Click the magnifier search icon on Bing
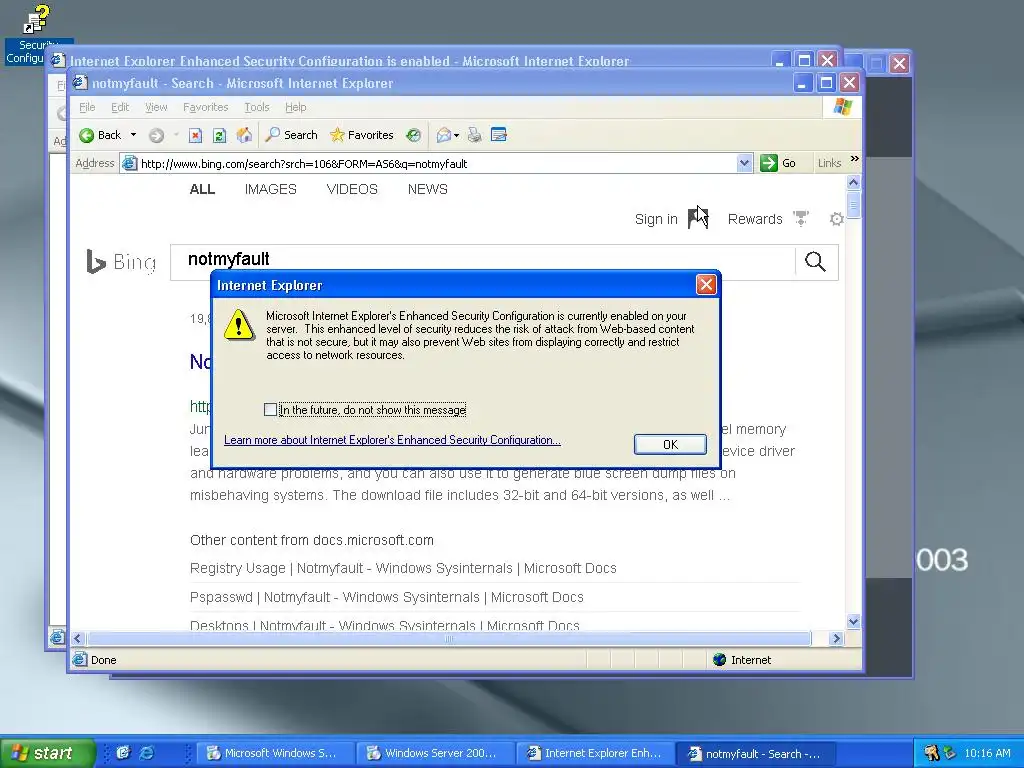Image resolution: width=1024 pixels, height=768 pixels. [x=815, y=262]
